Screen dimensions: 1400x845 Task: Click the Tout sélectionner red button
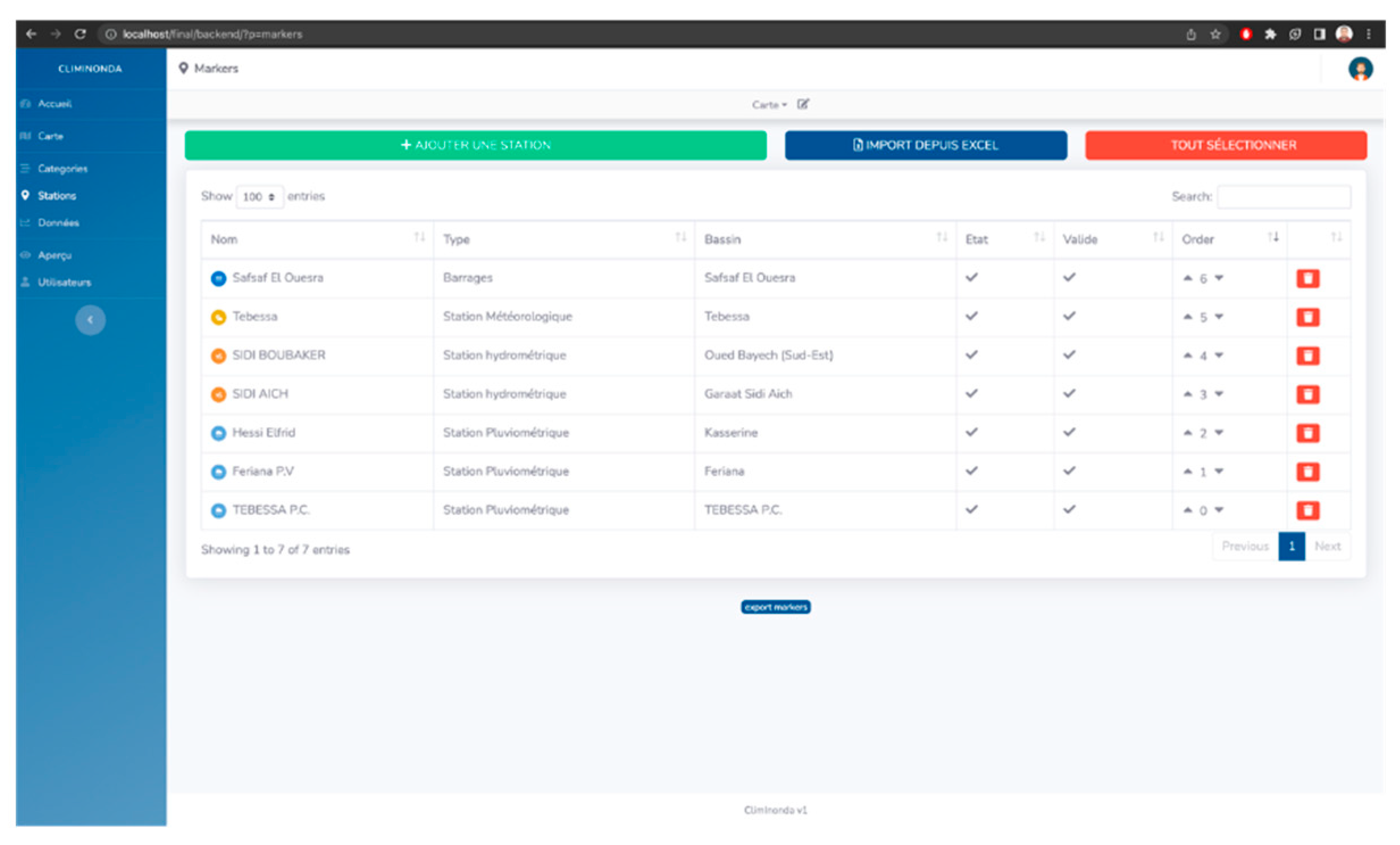tap(1226, 145)
